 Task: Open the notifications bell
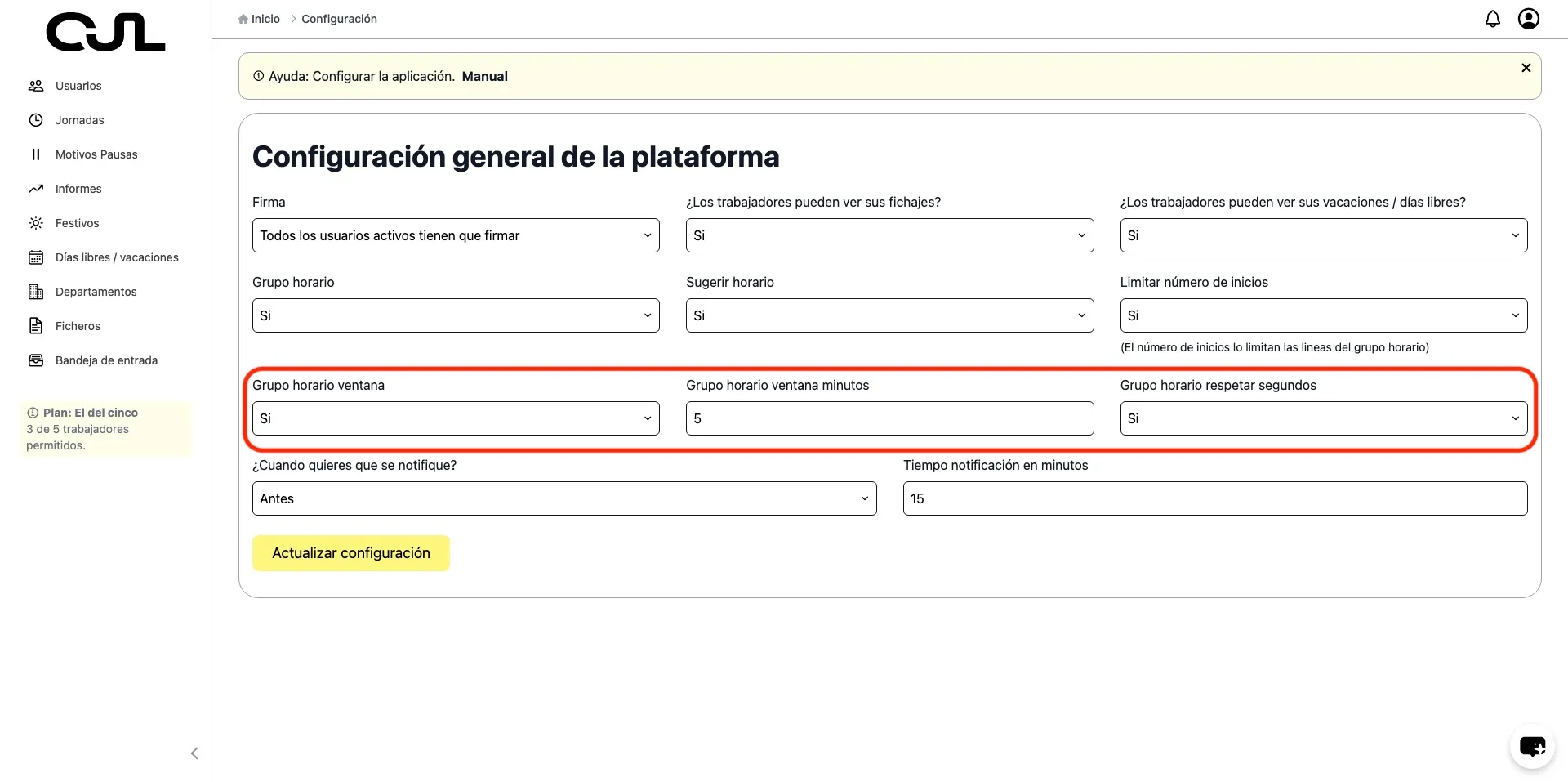point(1493,19)
